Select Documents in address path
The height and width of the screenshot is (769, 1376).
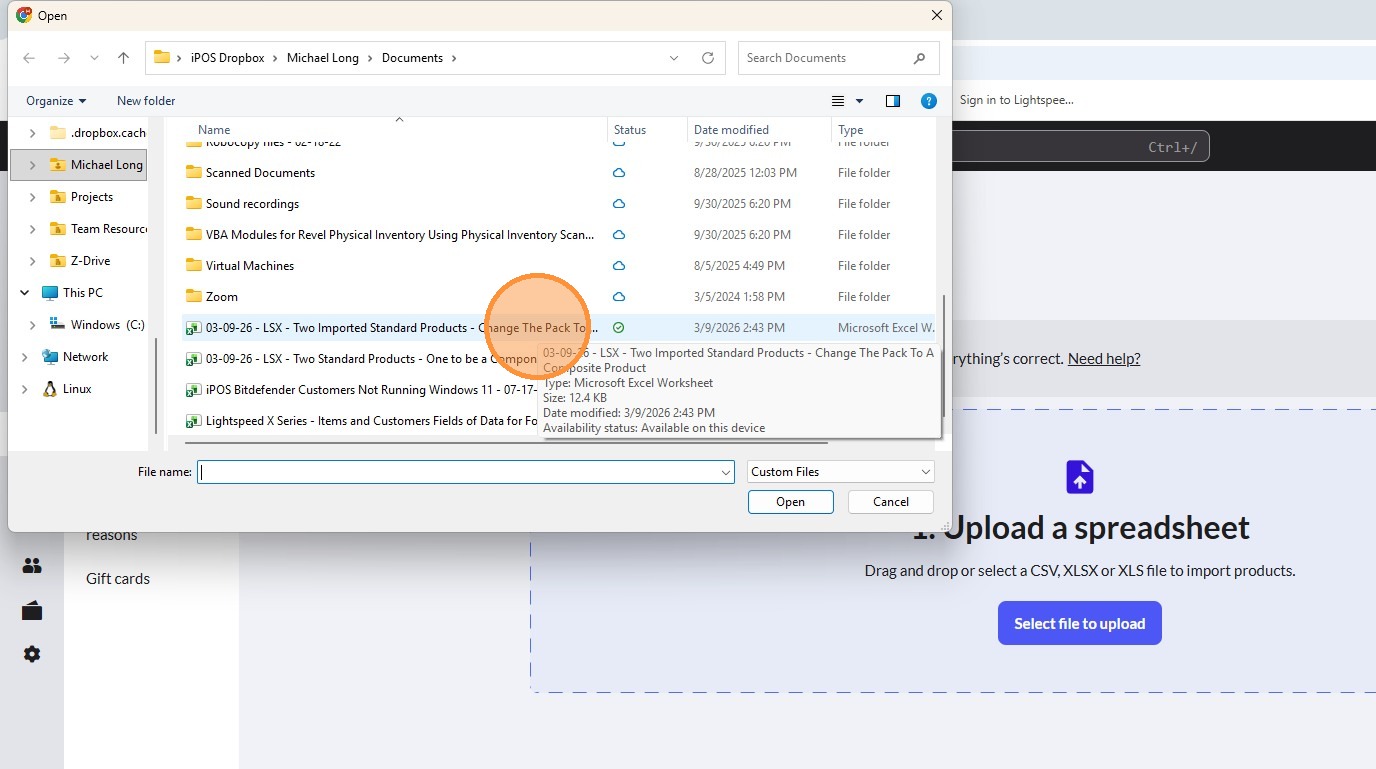pos(412,58)
